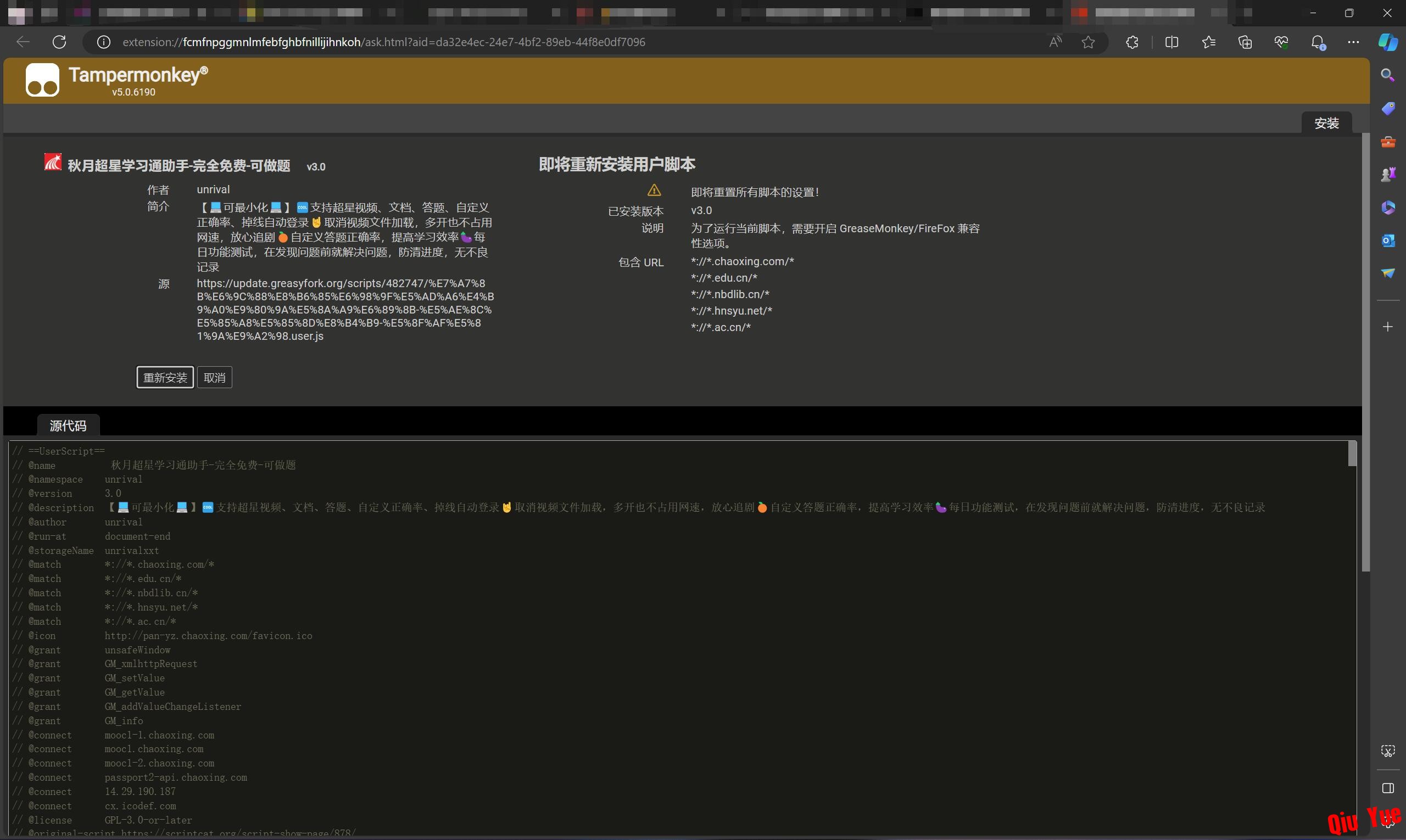Open the favorites list icon
Screen dimensions: 1406x840
point(1208,42)
